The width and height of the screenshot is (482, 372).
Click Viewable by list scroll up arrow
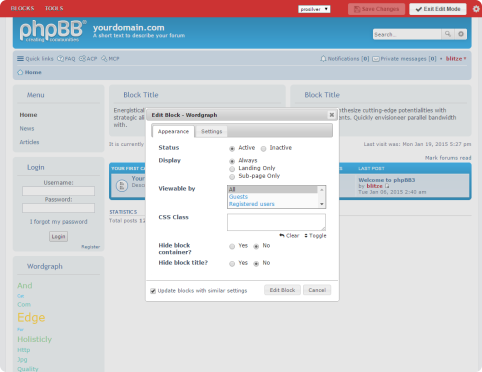click(x=322, y=190)
